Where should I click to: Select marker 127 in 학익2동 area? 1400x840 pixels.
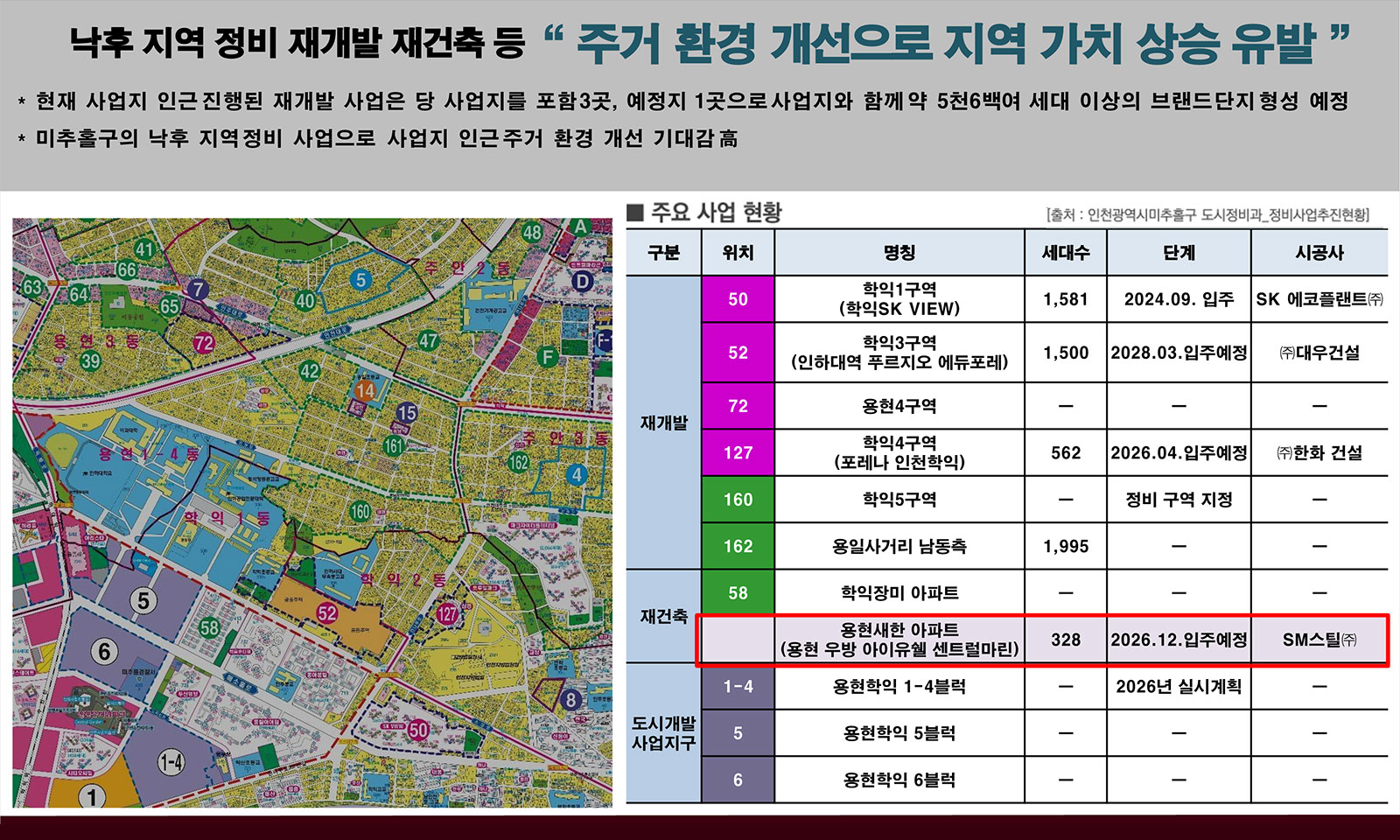click(449, 615)
